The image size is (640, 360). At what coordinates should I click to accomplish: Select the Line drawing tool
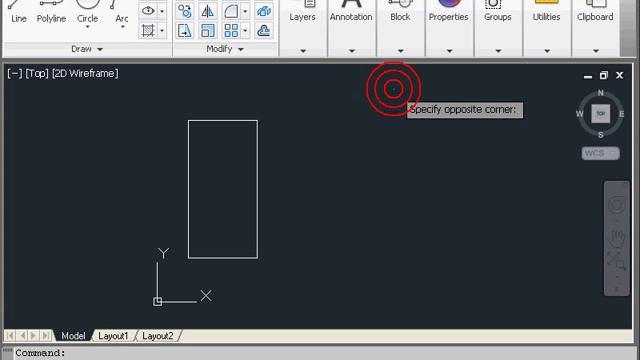click(x=18, y=12)
